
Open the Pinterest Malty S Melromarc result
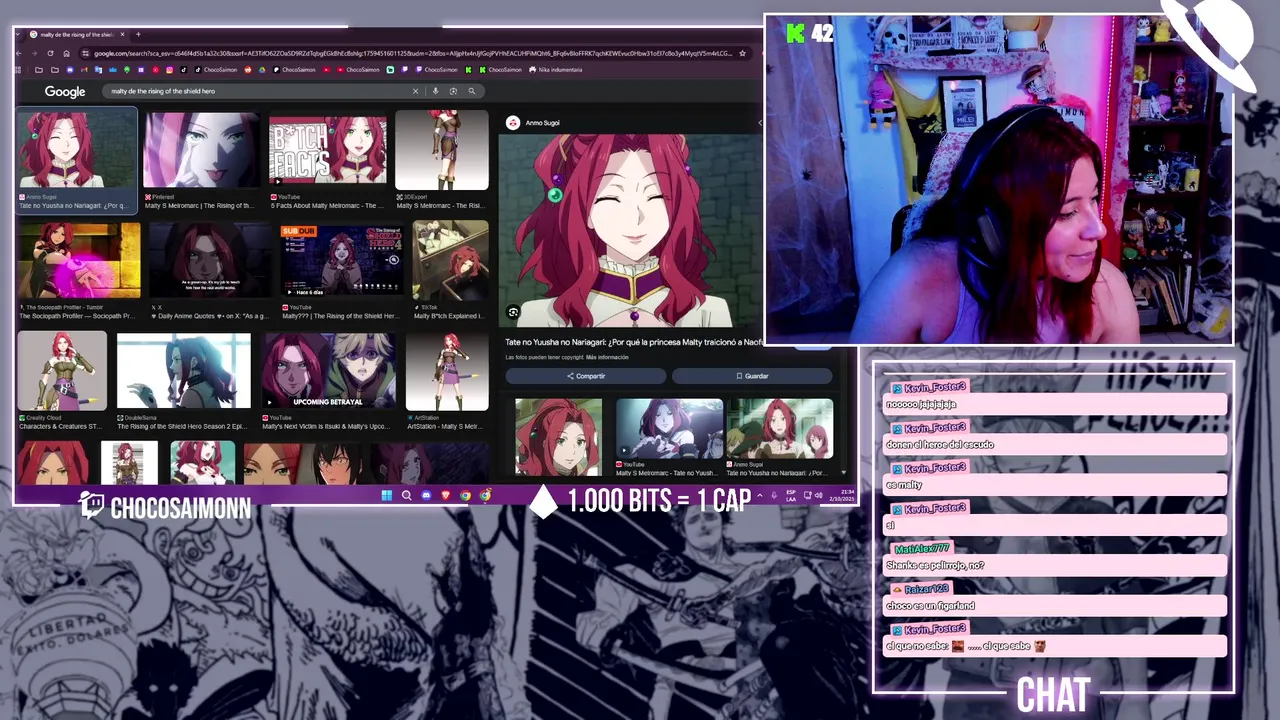(x=200, y=150)
